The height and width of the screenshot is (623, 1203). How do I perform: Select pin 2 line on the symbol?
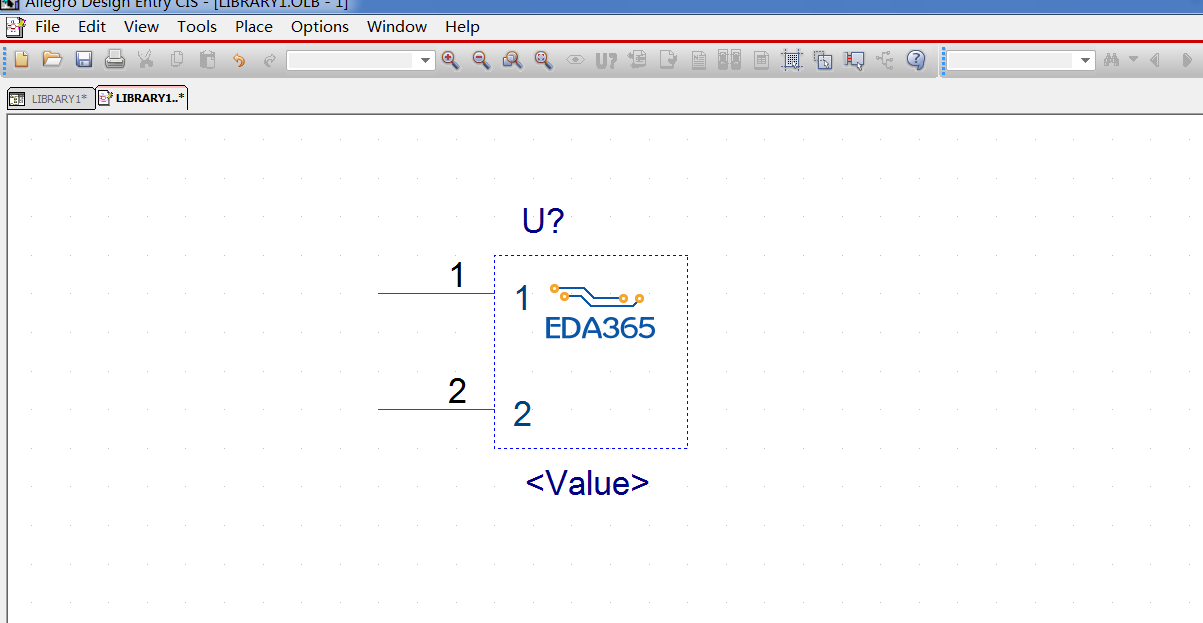[436, 409]
